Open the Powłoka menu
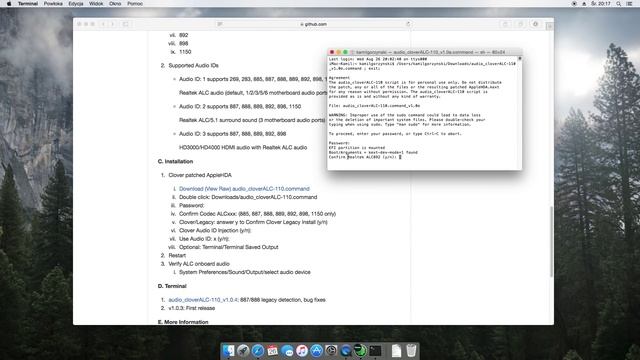Viewport: 640px width, 360px height. (x=53, y=4)
